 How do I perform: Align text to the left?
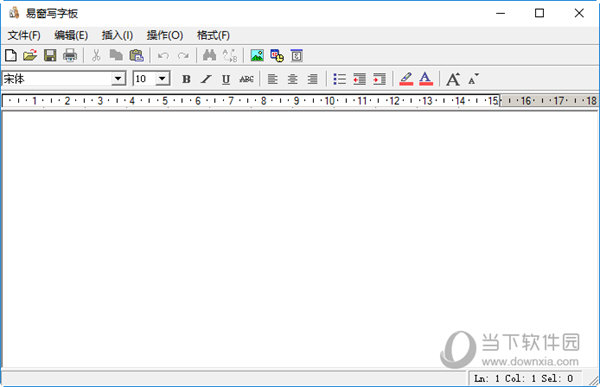tap(272, 79)
